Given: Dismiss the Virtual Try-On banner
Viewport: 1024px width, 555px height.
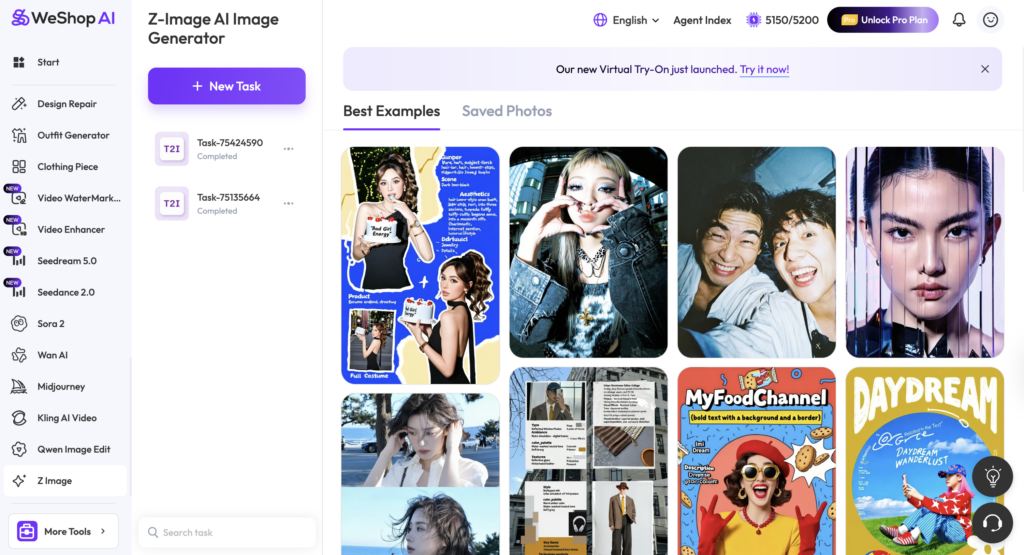Looking at the screenshot, I should [985, 69].
